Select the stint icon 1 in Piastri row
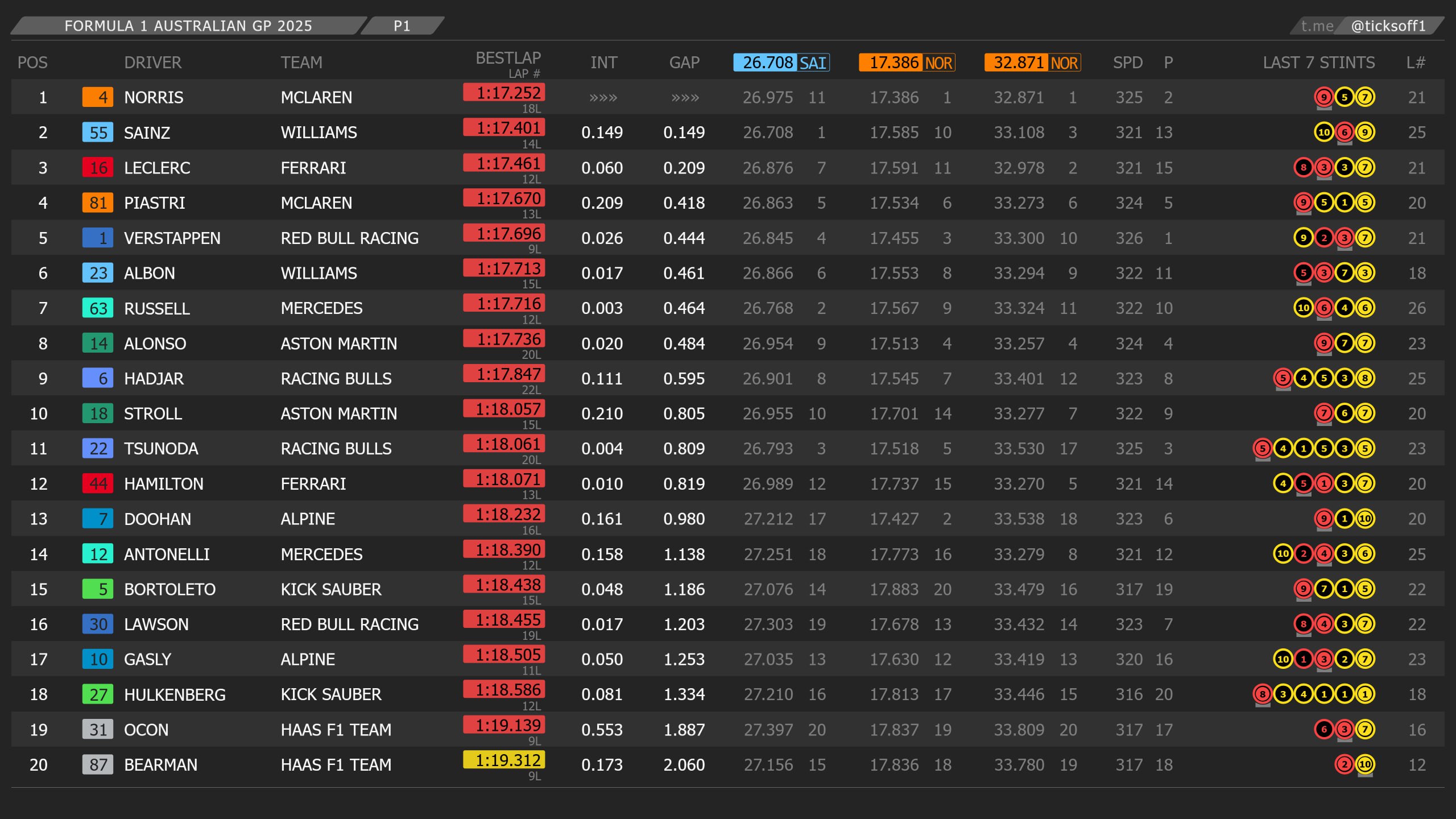Viewport: 1456px width, 819px height. click(x=1344, y=202)
